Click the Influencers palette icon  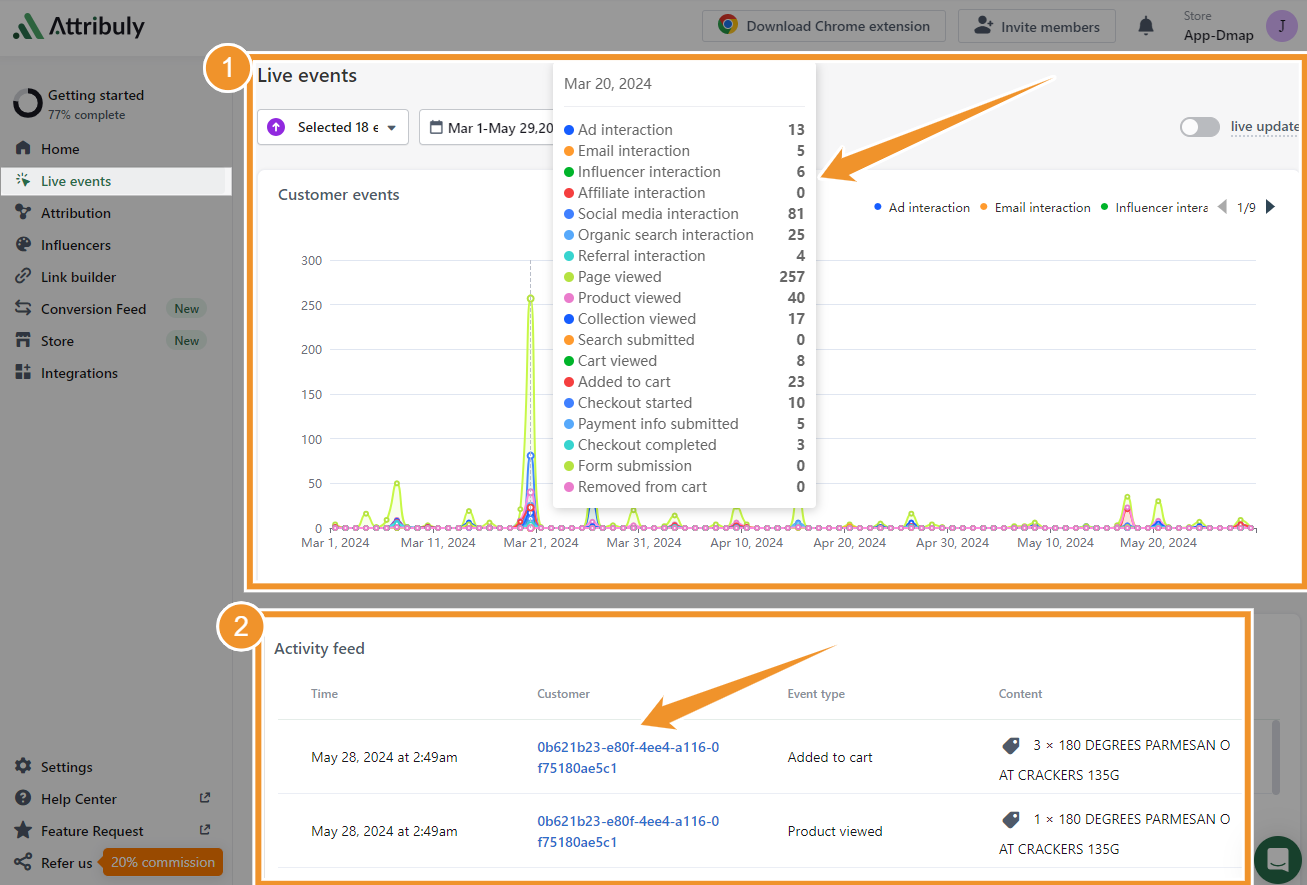point(23,245)
